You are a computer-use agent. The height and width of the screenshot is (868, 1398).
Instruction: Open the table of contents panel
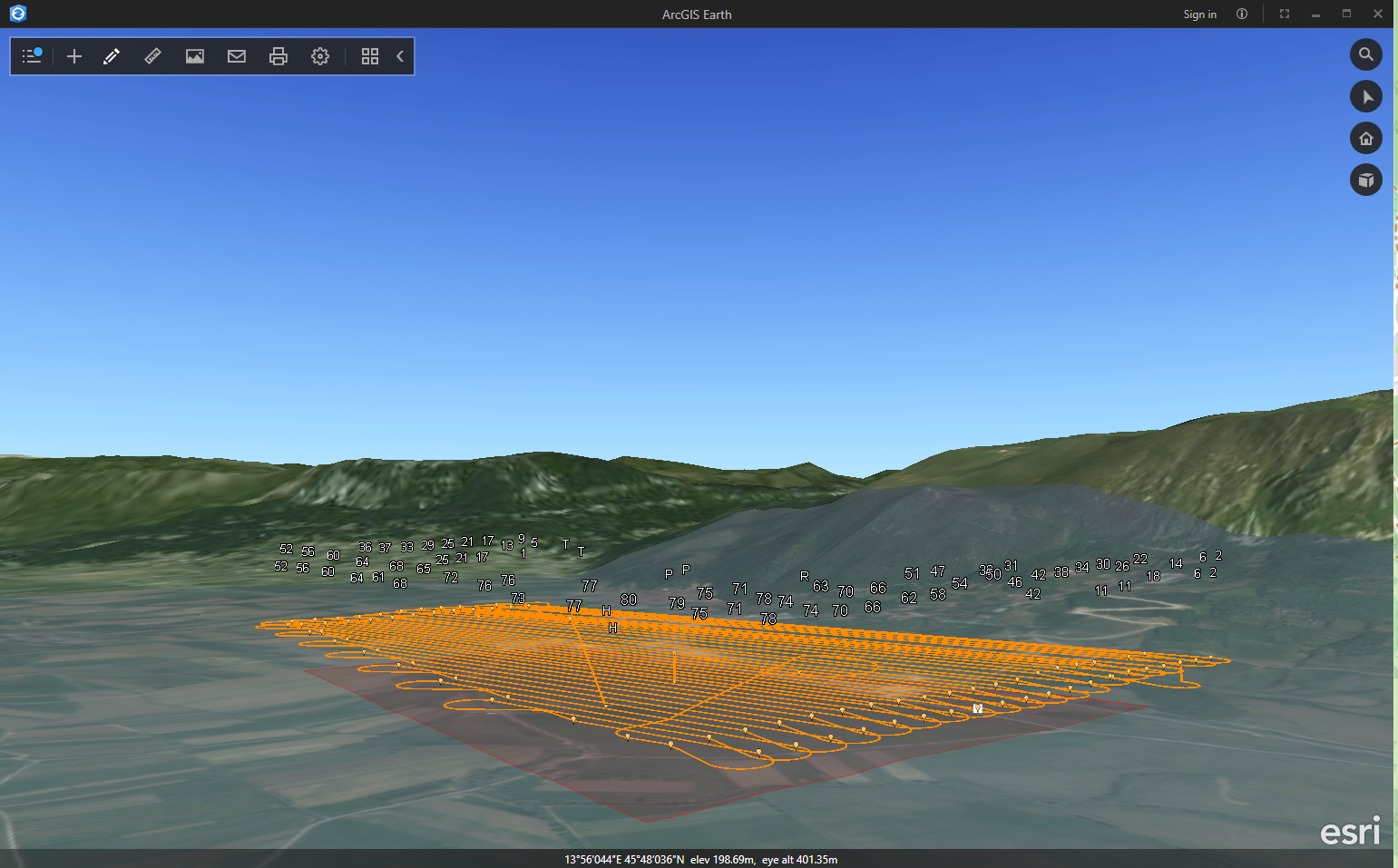(x=33, y=56)
